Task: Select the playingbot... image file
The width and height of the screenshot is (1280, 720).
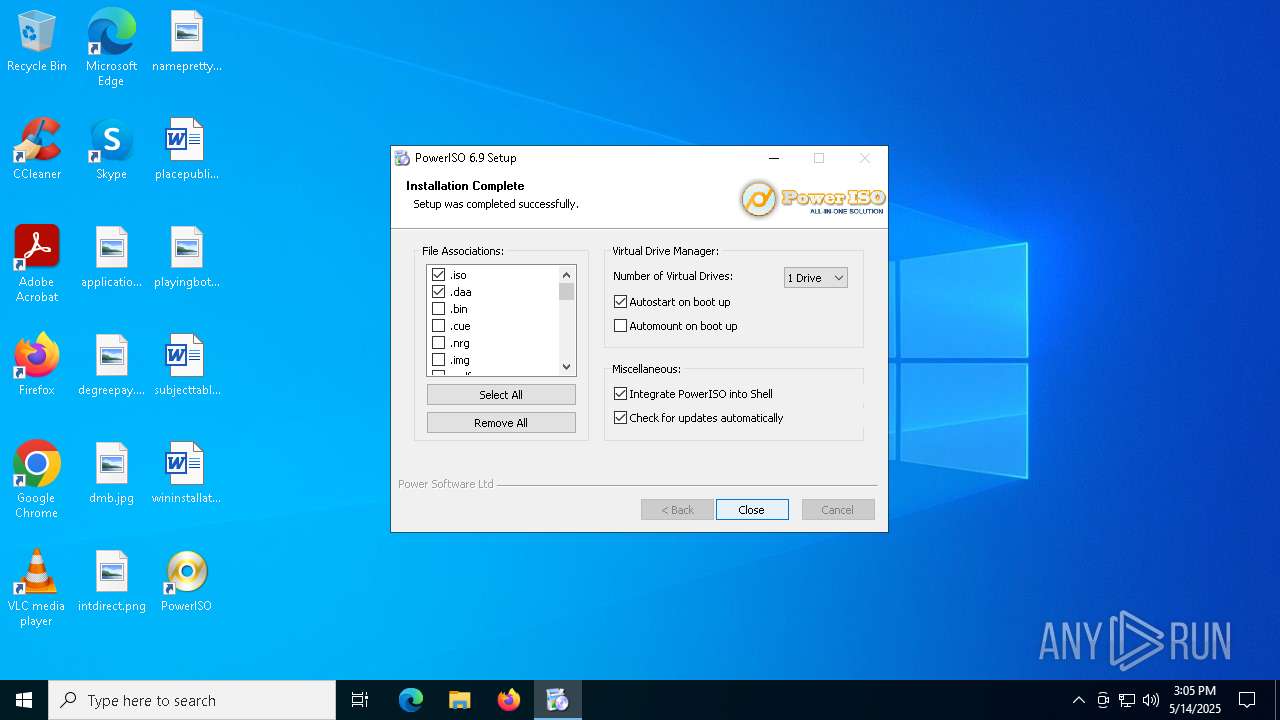Action: click(x=187, y=257)
